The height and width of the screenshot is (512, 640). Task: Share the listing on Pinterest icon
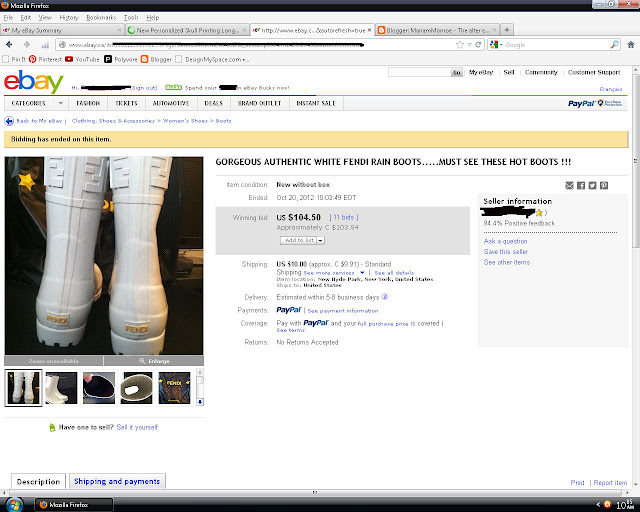tap(604, 186)
